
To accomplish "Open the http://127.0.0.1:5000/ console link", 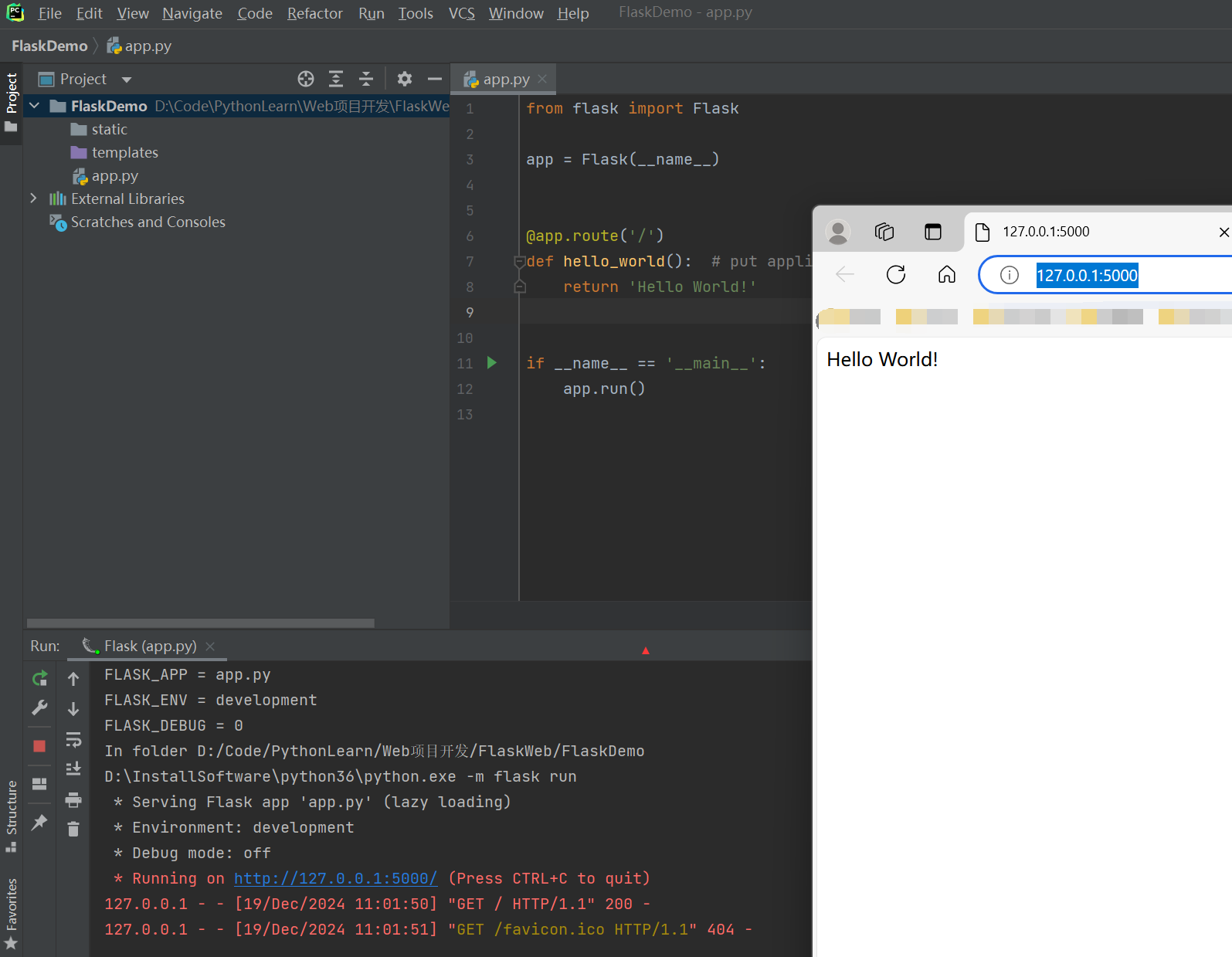I will pyautogui.click(x=335, y=878).
